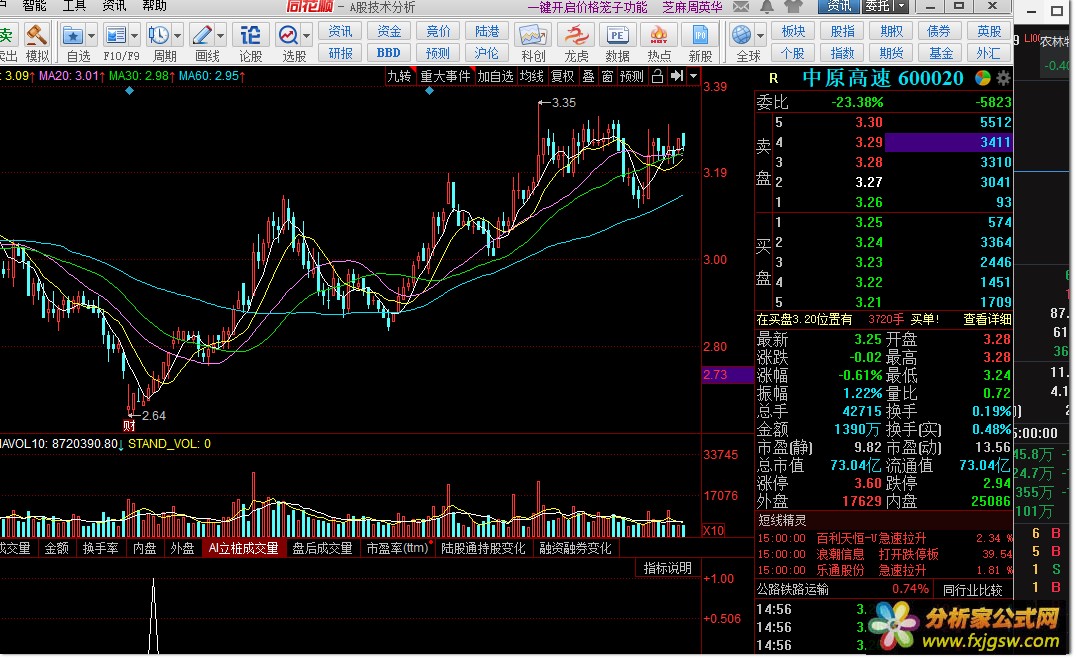Toggle 九转 indicator on the chart

[399, 76]
